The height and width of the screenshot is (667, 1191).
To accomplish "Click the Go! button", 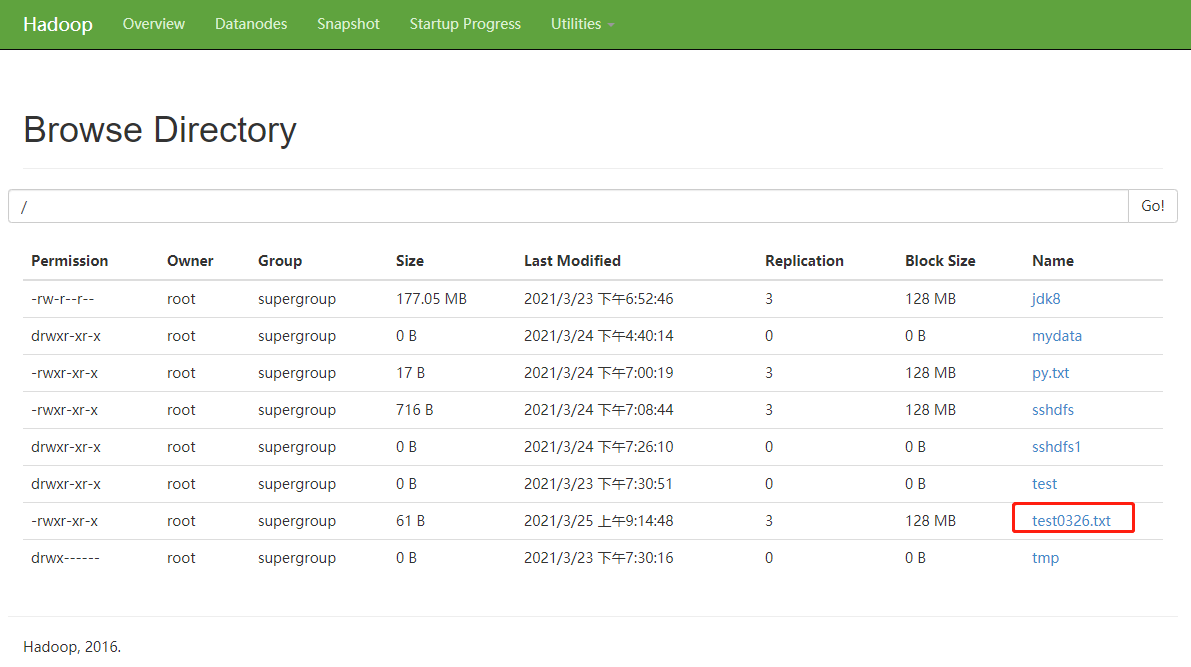I will (x=1152, y=206).
